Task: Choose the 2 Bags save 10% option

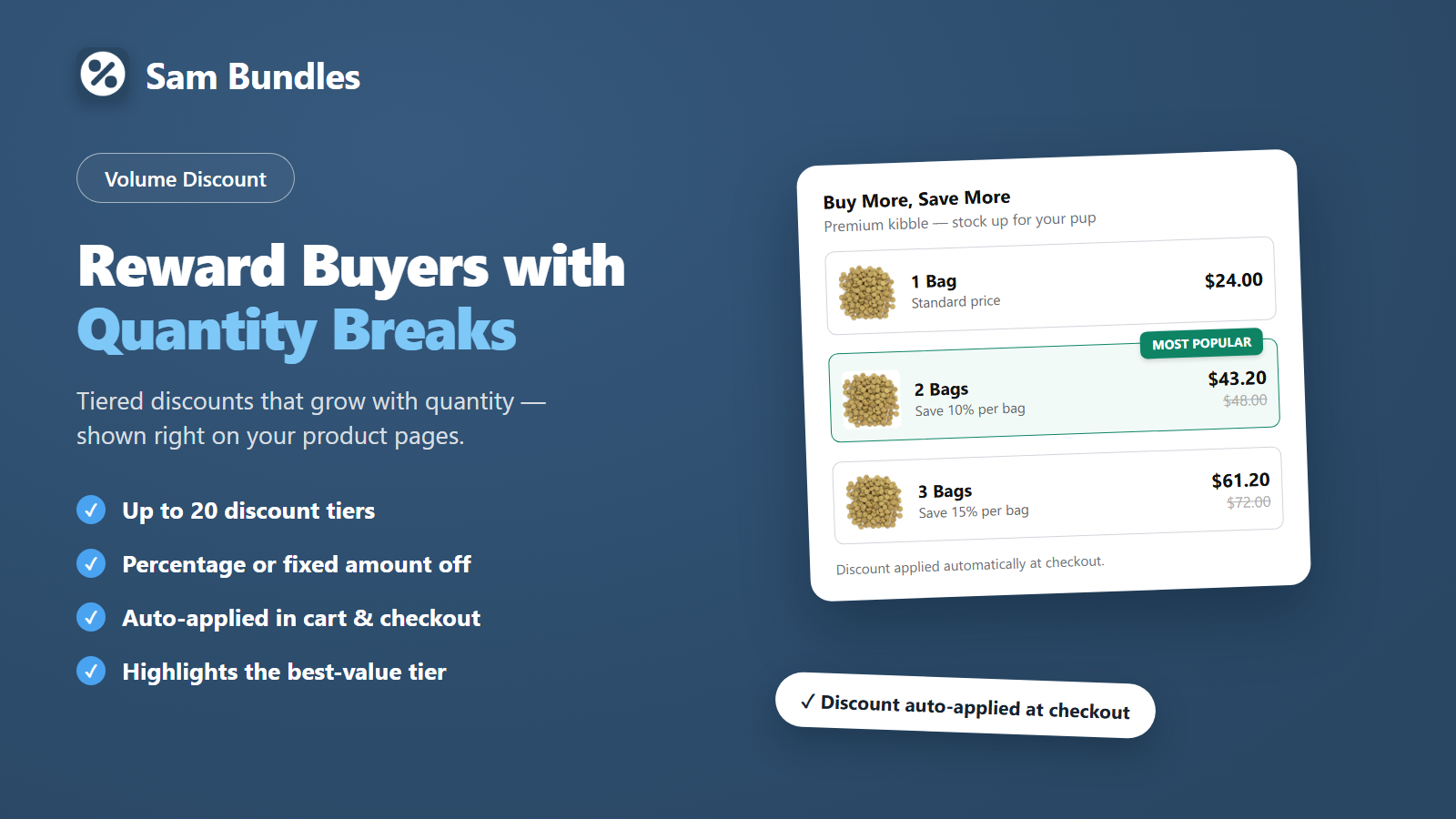Action: 1055,390
